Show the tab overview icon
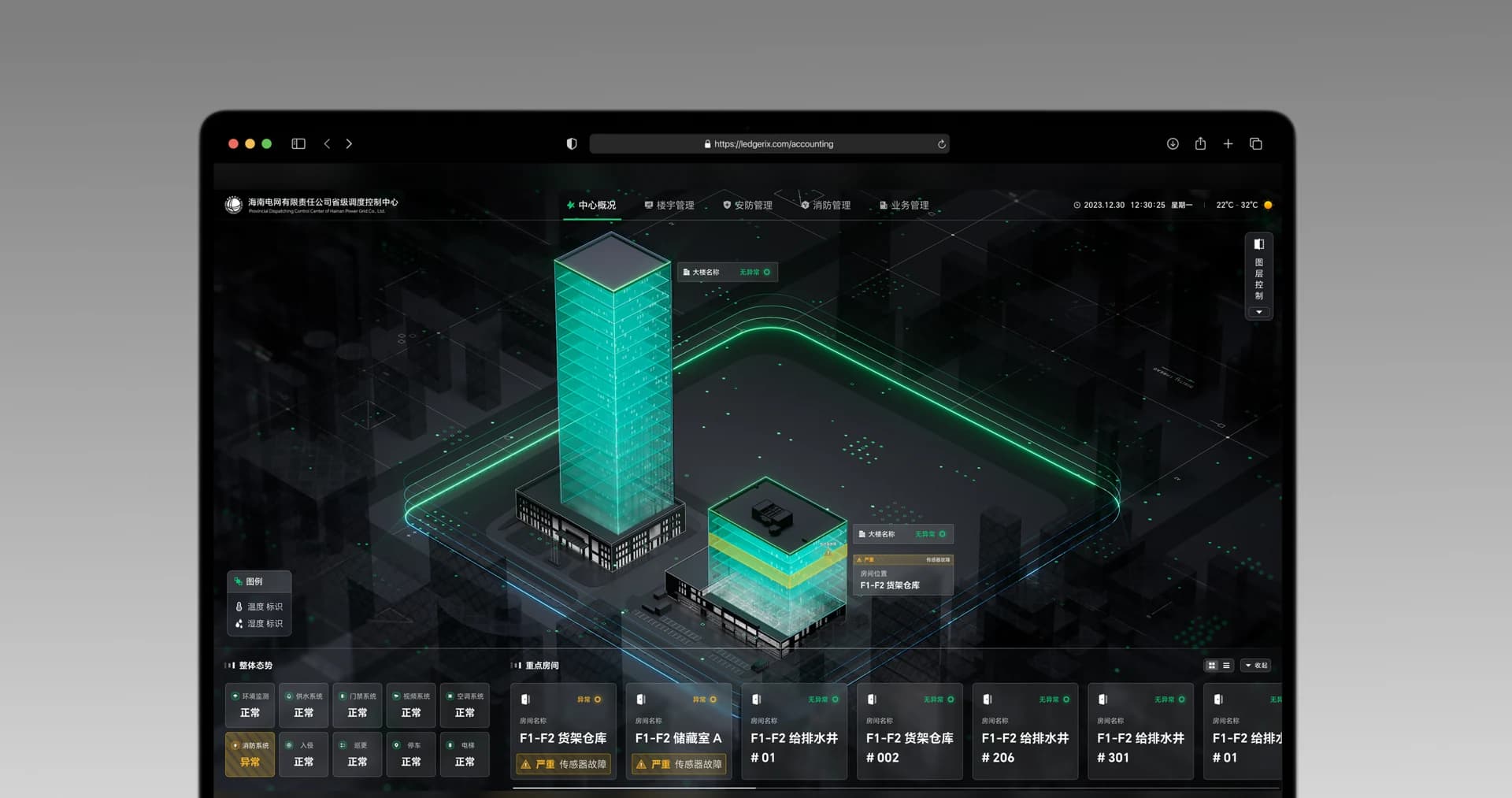 click(1256, 143)
